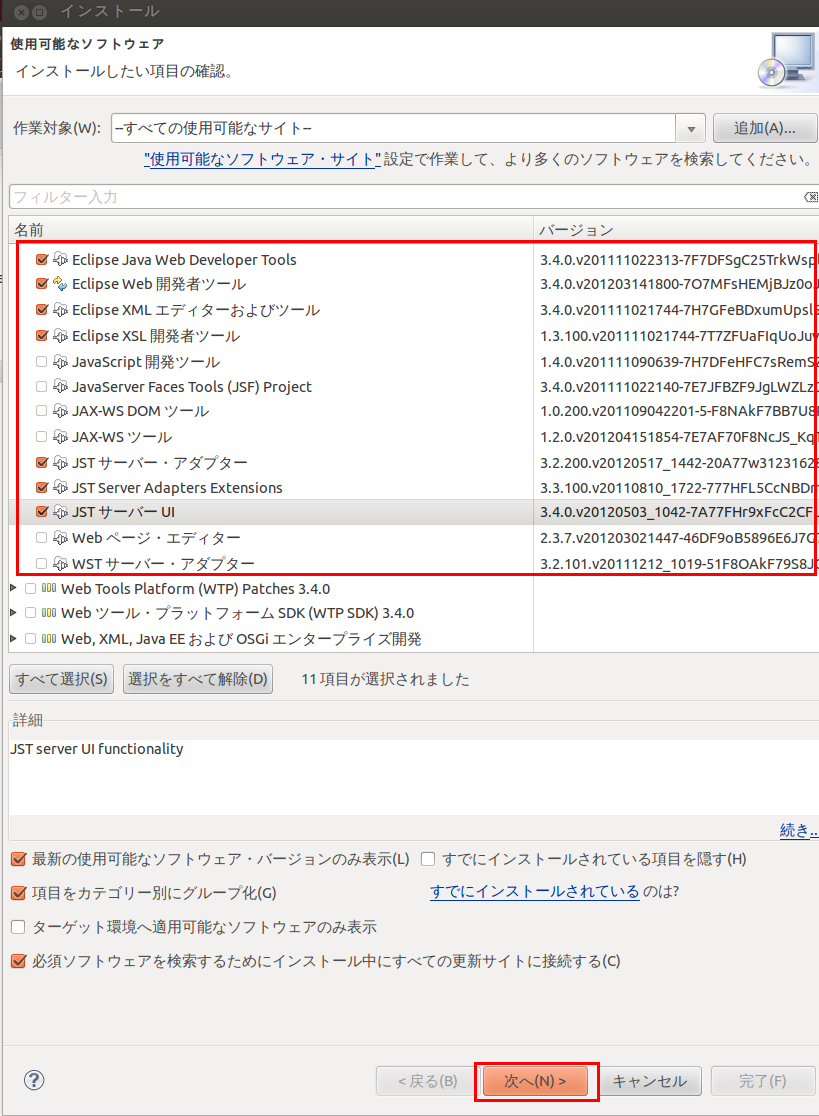Open help with the question mark icon
The image size is (819, 1116).
tap(34, 1080)
